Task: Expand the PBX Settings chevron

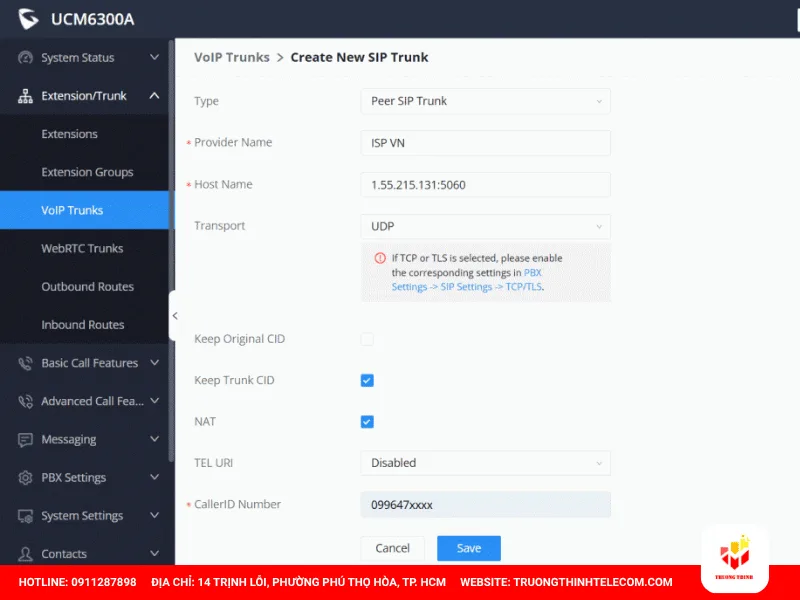Action: pyautogui.click(x=155, y=477)
